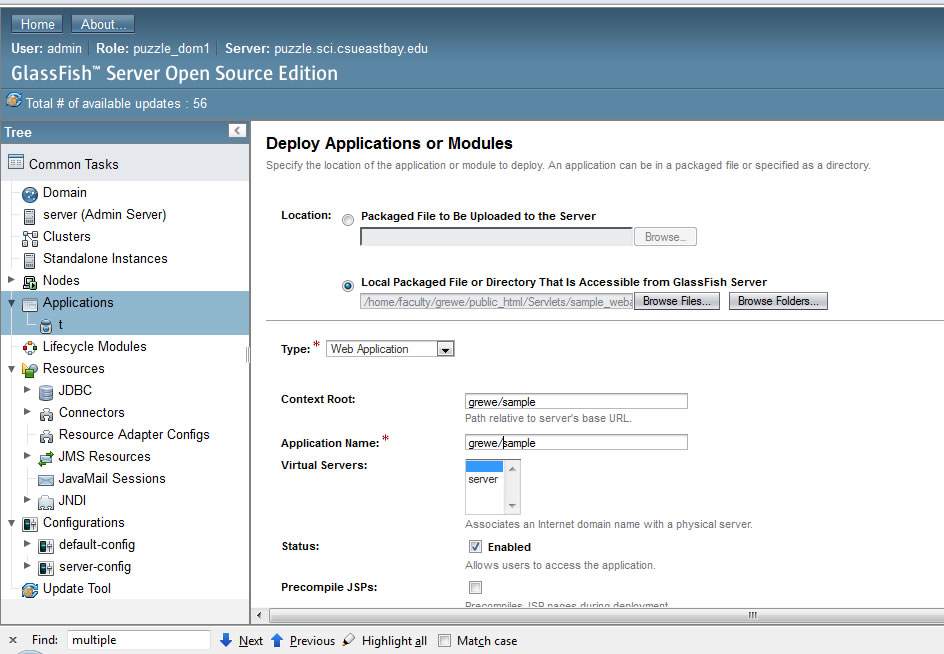Screen dimensions: 944x654
Task: Click the horizontal scrollbar of main panel
Action: click(x=600, y=615)
